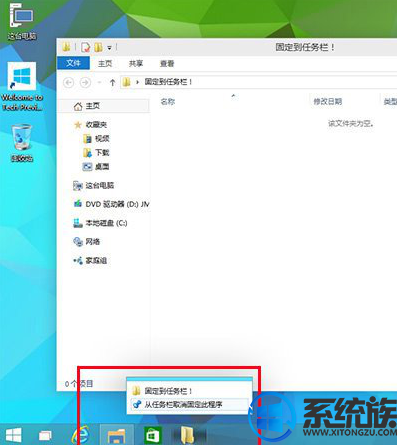Open Windows Store from taskbar
Screen dimensions: 397x445
pos(152,435)
